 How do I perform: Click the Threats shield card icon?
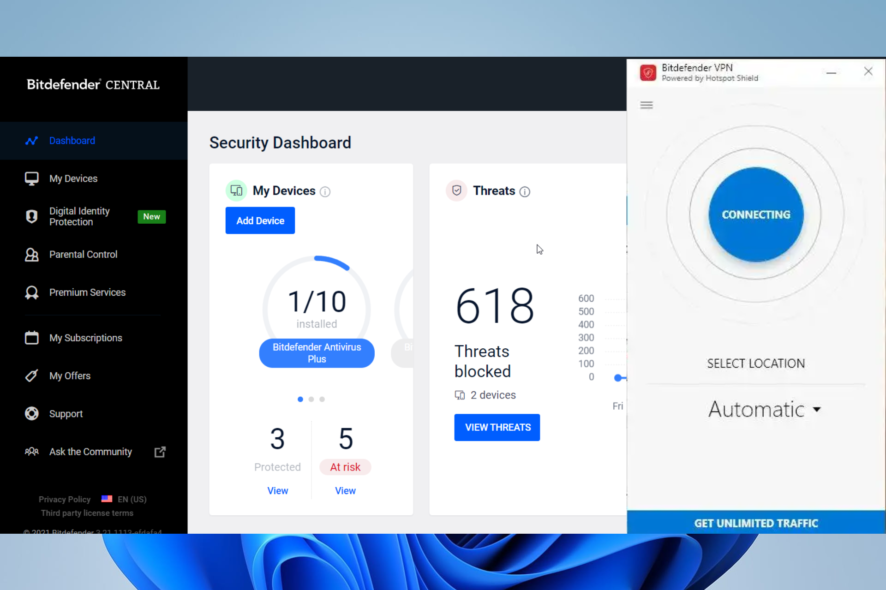457,190
